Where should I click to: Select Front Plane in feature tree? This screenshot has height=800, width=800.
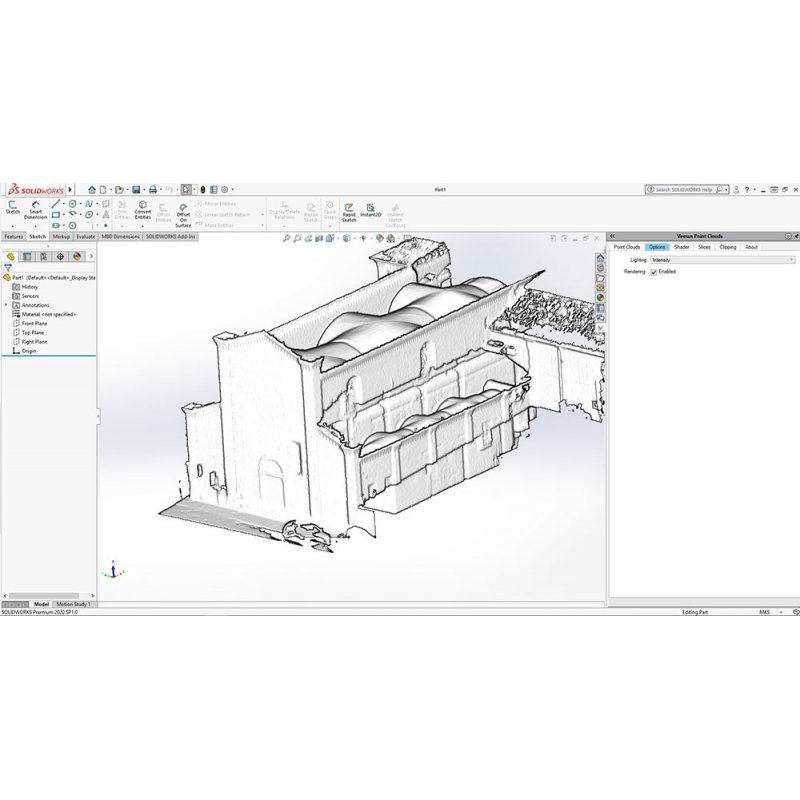coord(35,323)
